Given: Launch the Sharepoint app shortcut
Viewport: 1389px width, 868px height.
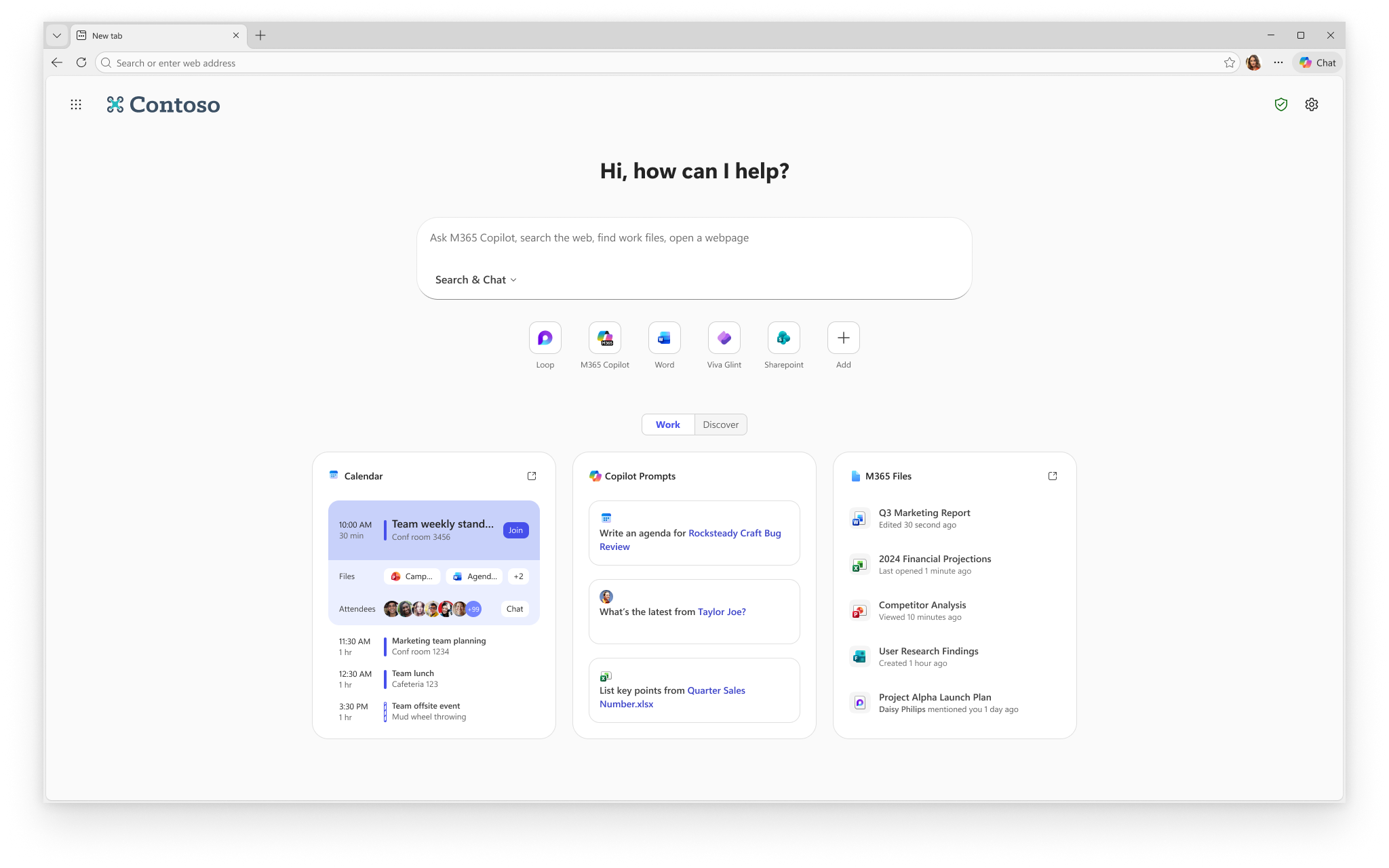Looking at the screenshot, I should coord(784,338).
